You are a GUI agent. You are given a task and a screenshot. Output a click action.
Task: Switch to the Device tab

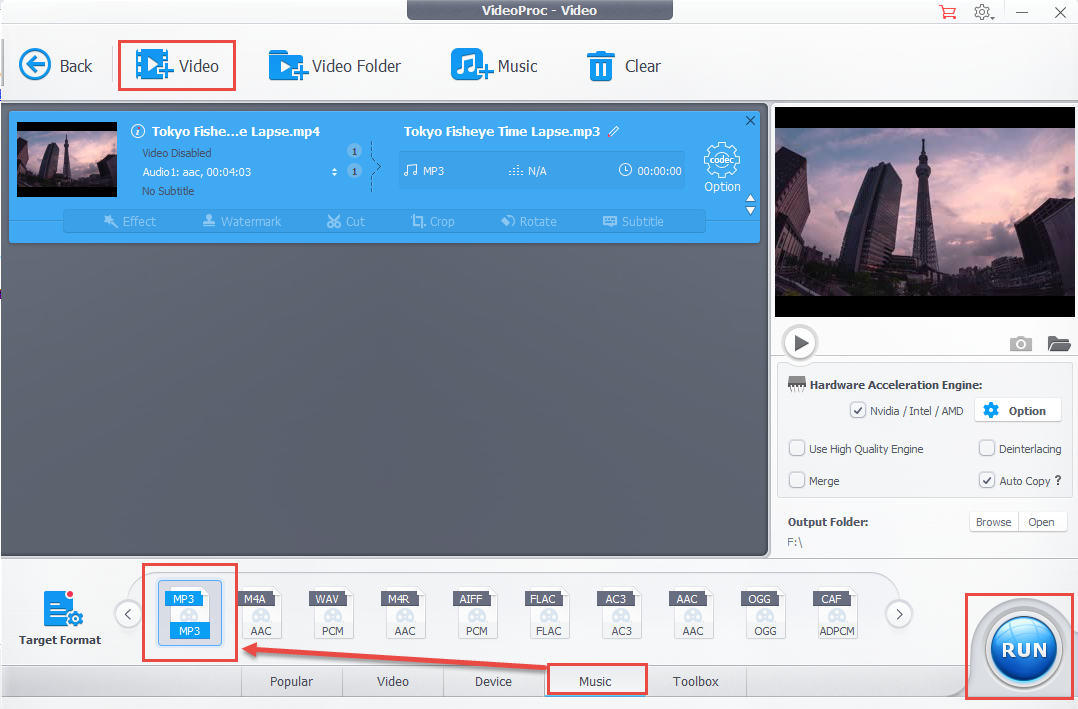493,681
